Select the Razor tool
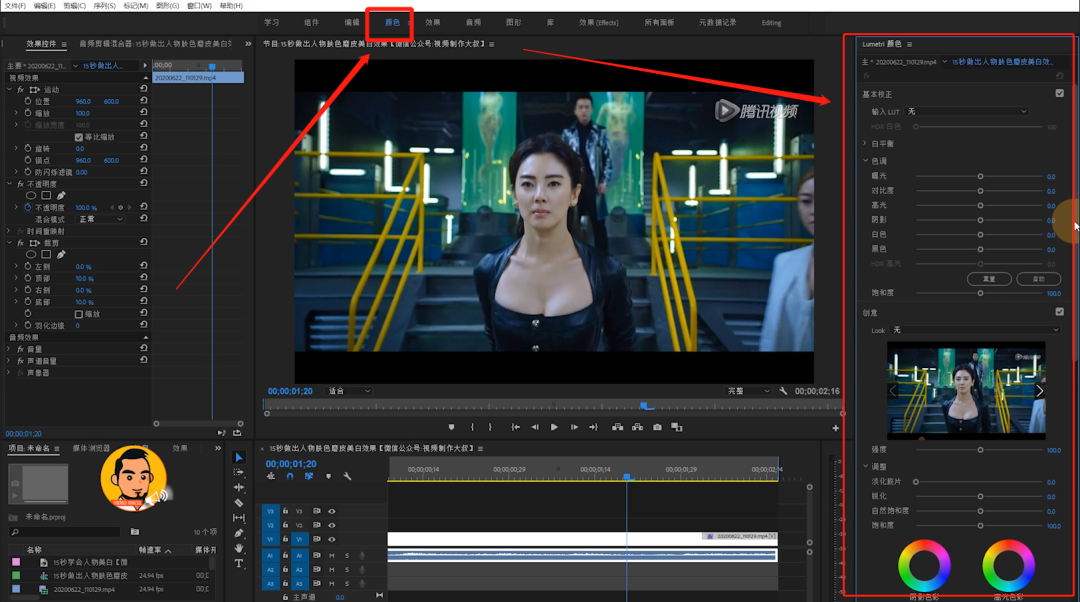 coord(239,503)
